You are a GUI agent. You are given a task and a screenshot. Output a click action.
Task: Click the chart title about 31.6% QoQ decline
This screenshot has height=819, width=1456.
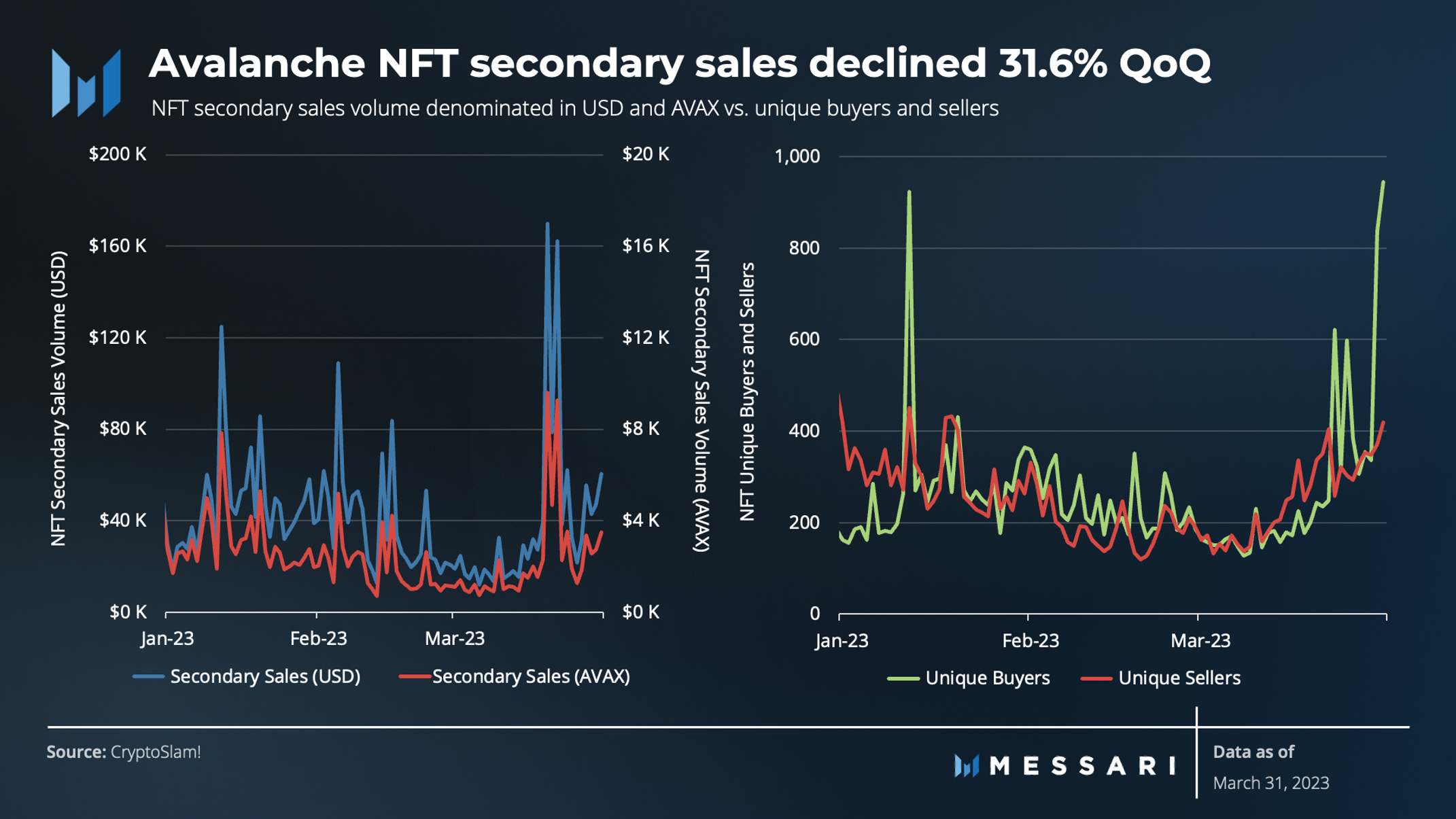679,63
